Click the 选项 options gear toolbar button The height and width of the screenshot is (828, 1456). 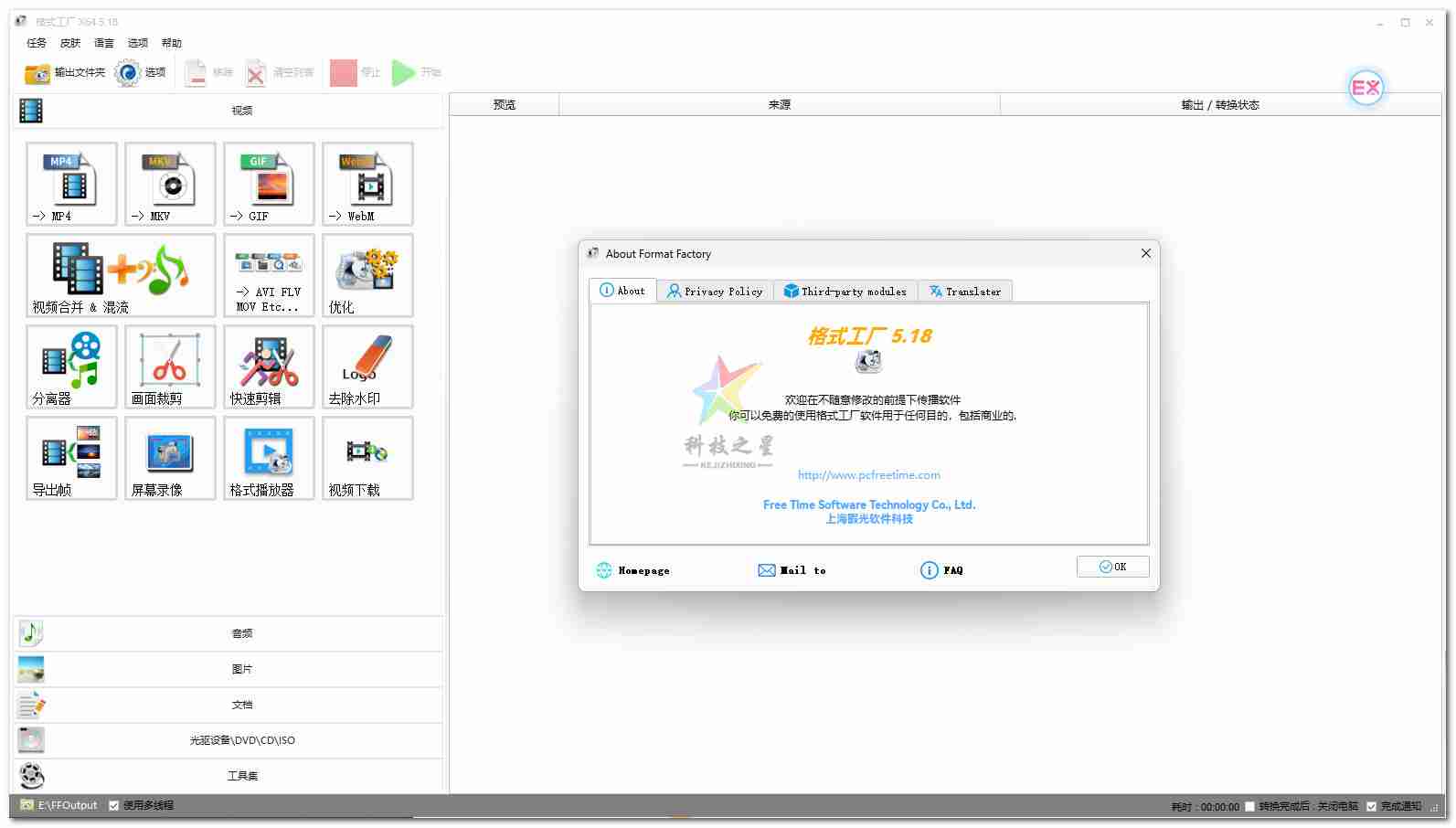coord(141,72)
